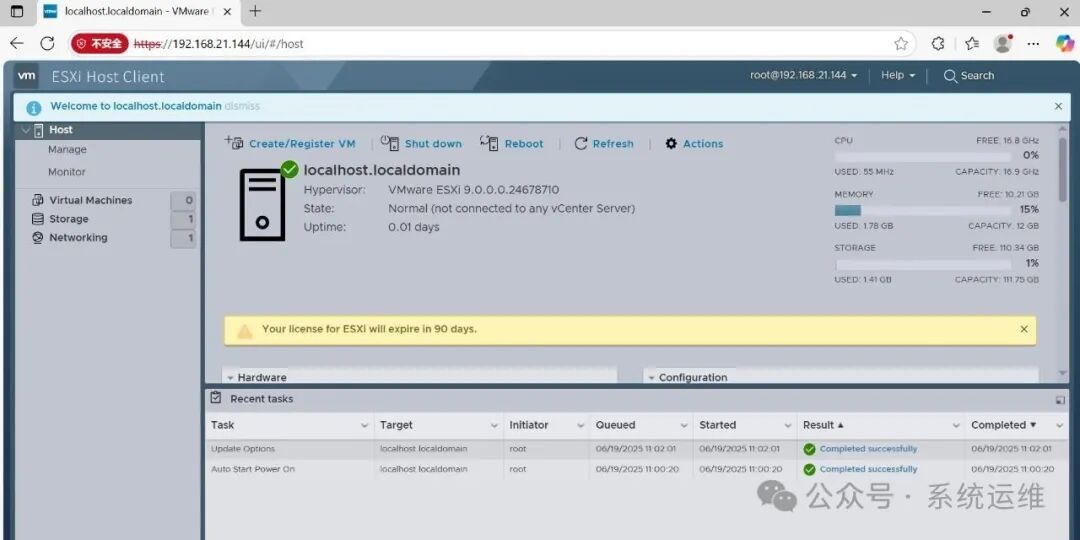1080x540 pixels.
Task: Refresh the host view
Action: click(603, 143)
